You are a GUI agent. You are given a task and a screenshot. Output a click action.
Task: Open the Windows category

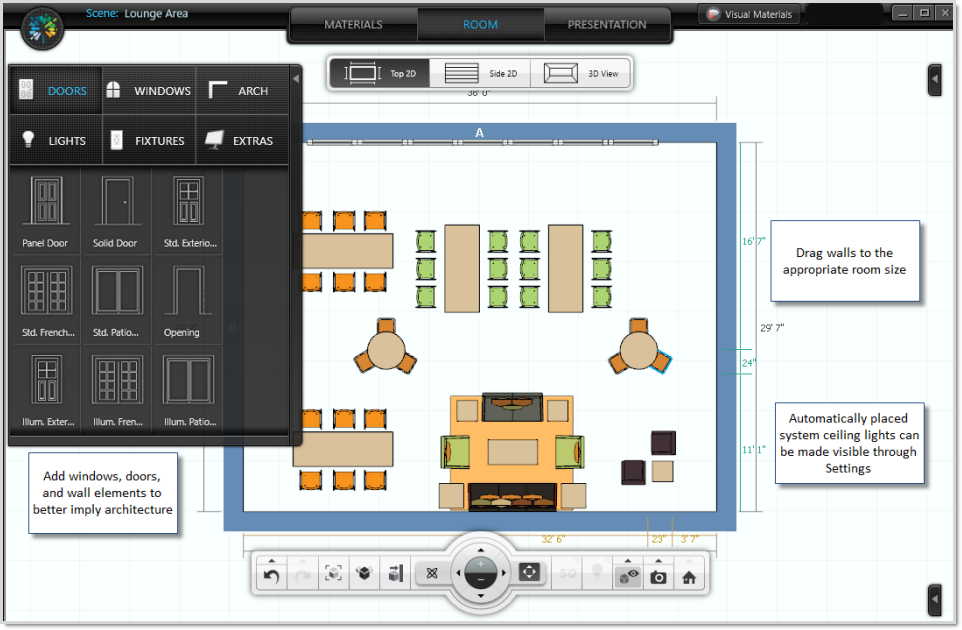coord(148,91)
